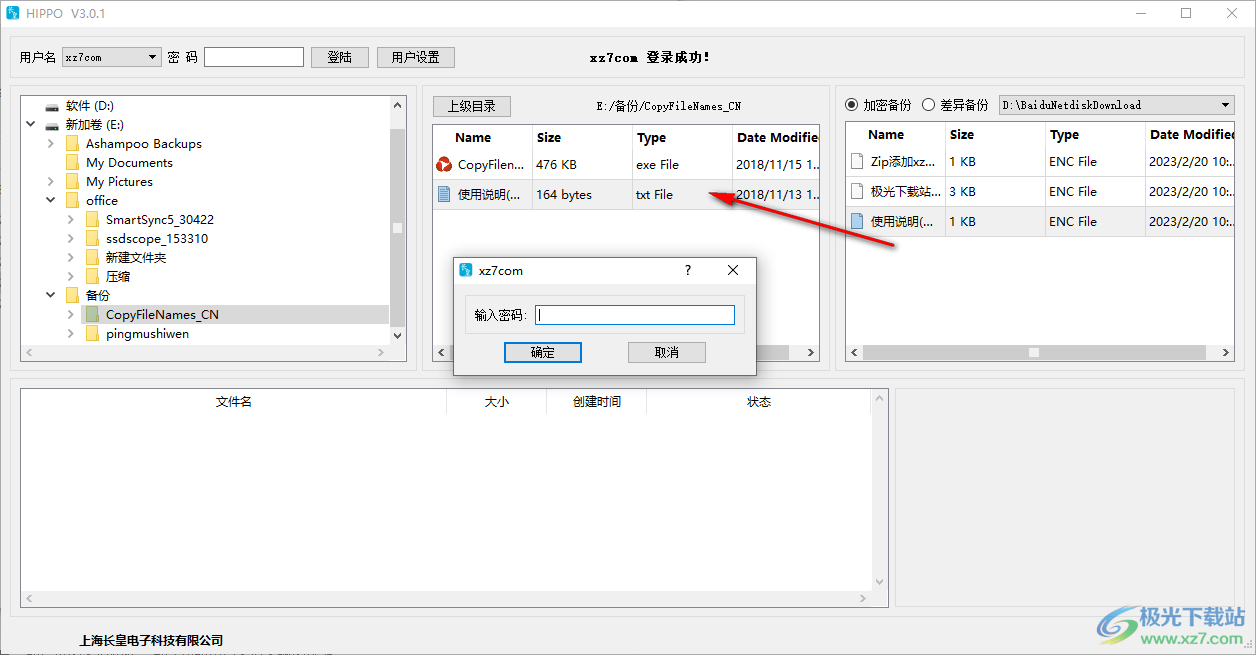Select the 164 bytes size cell
The width and height of the screenshot is (1256, 655).
point(582,195)
